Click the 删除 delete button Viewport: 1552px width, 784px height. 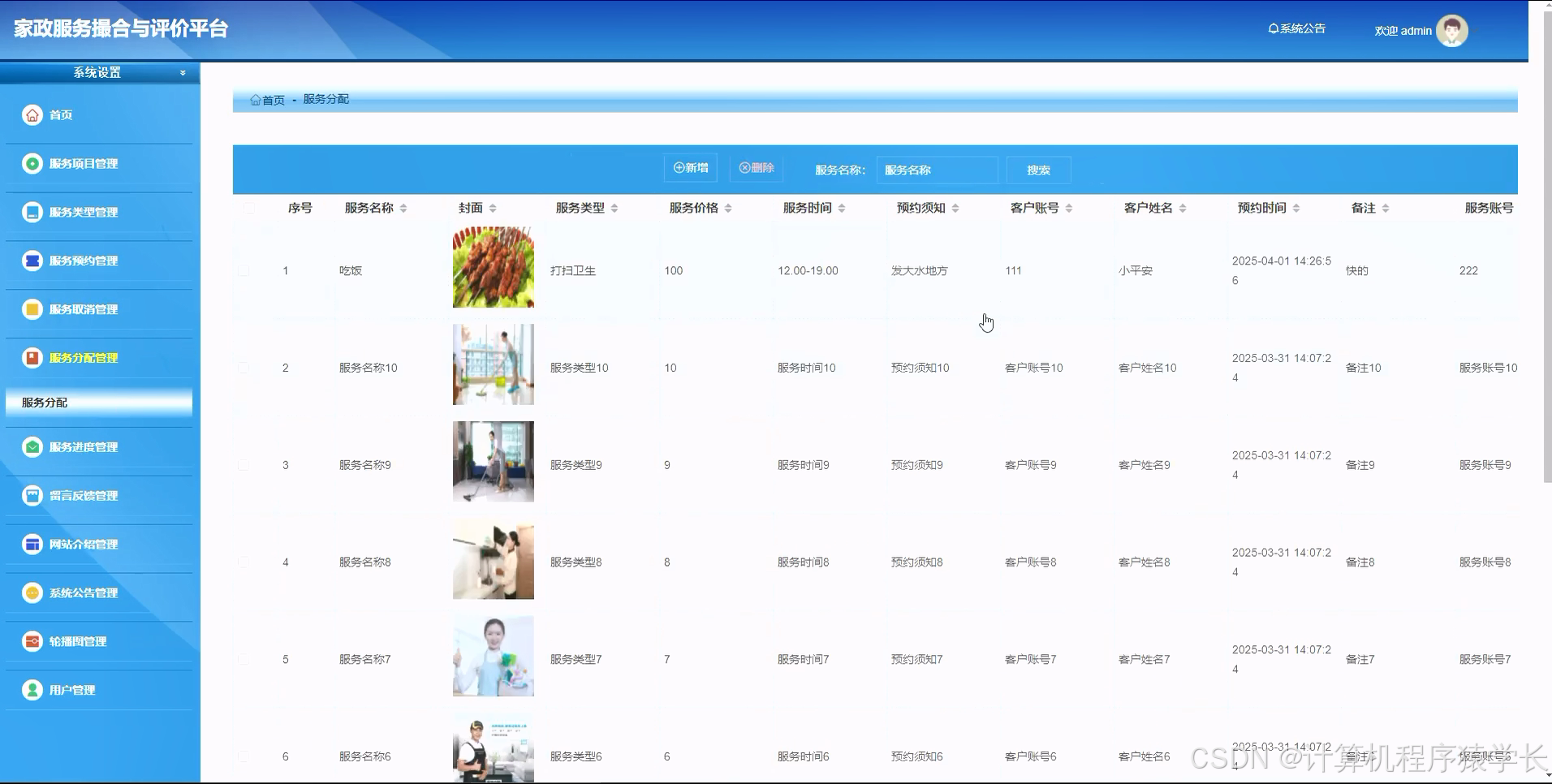click(x=757, y=168)
